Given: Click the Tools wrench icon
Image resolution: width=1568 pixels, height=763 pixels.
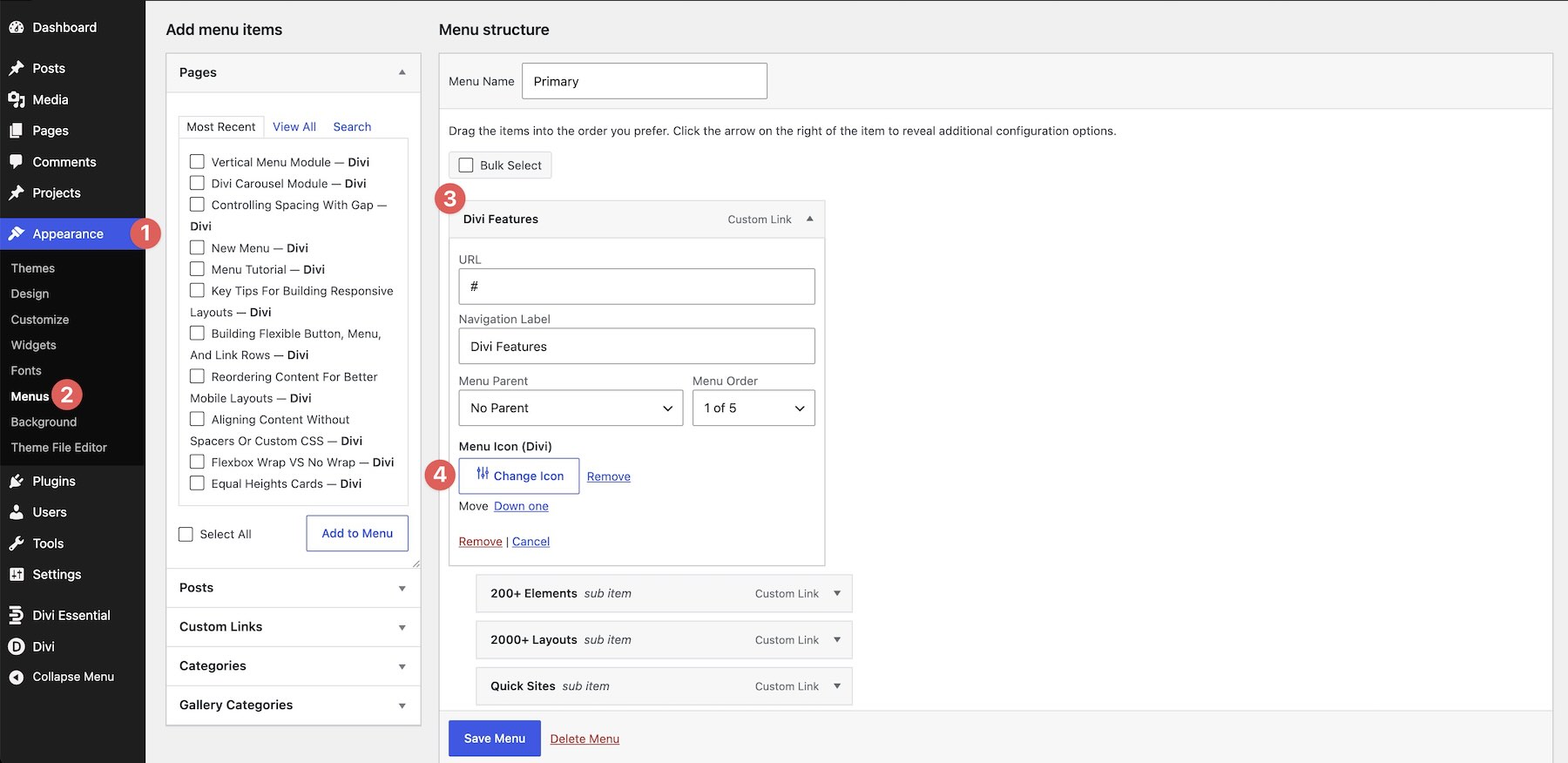Looking at the screenshot, I should pyautogui.click(x=17, y=544).
